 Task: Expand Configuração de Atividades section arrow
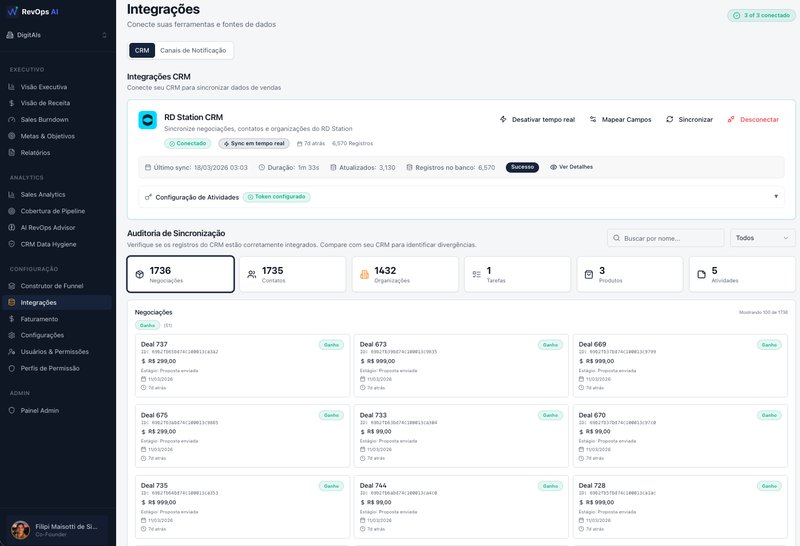[x=776, y=196]
